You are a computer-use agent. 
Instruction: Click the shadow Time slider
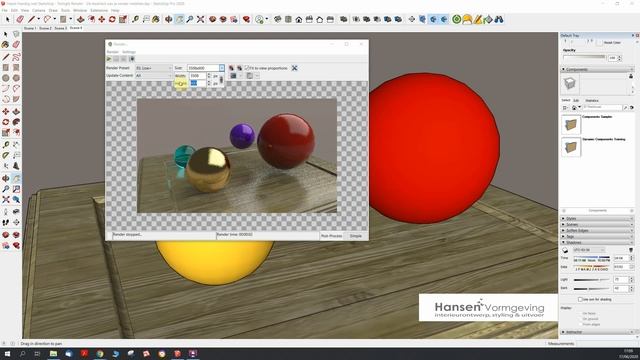coord(592,258)
